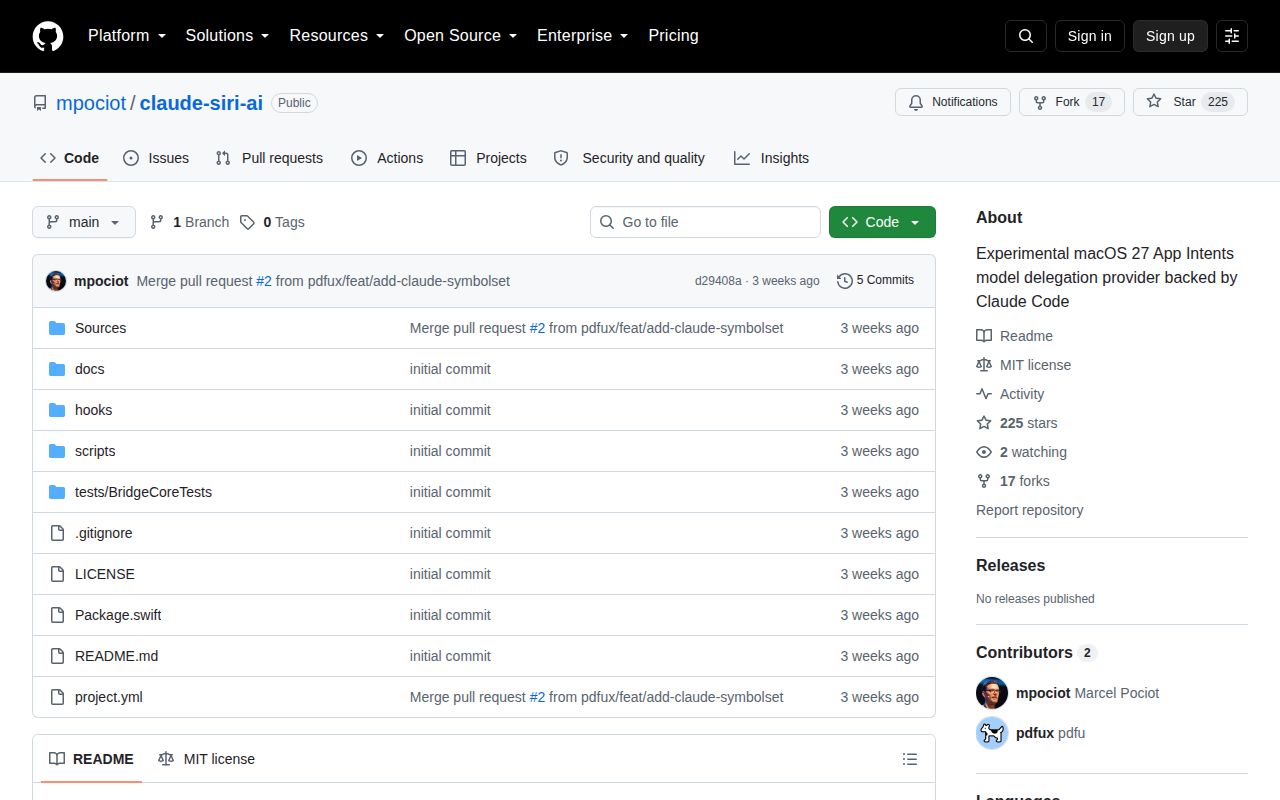1280x800 pixels.
Task: Open the Pricing link
Action: (x=673, y=36)
